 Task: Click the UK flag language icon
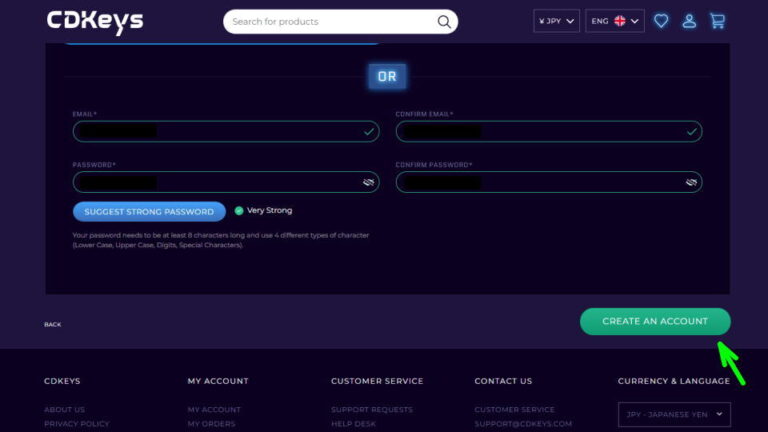[x=620, y=21]
